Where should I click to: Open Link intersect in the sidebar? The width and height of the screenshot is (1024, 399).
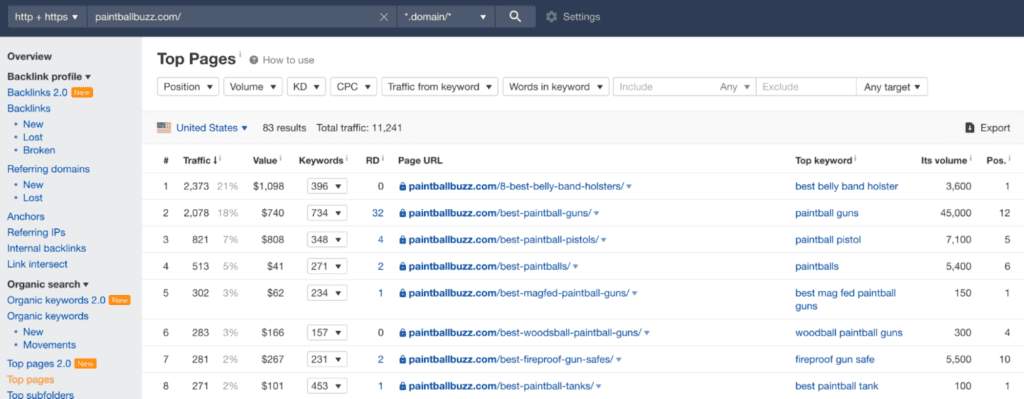click(x=37, y=264)
